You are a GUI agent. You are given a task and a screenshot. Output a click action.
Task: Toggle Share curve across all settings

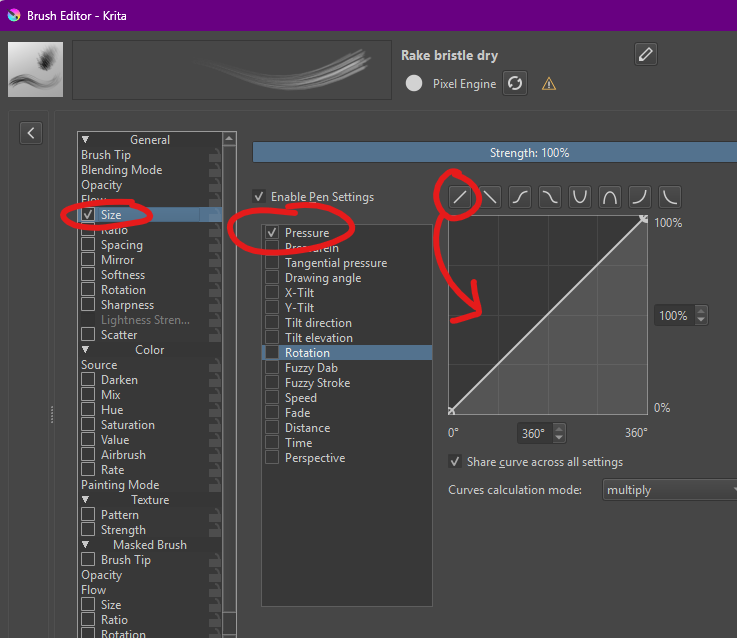click(x=455, y=462)
